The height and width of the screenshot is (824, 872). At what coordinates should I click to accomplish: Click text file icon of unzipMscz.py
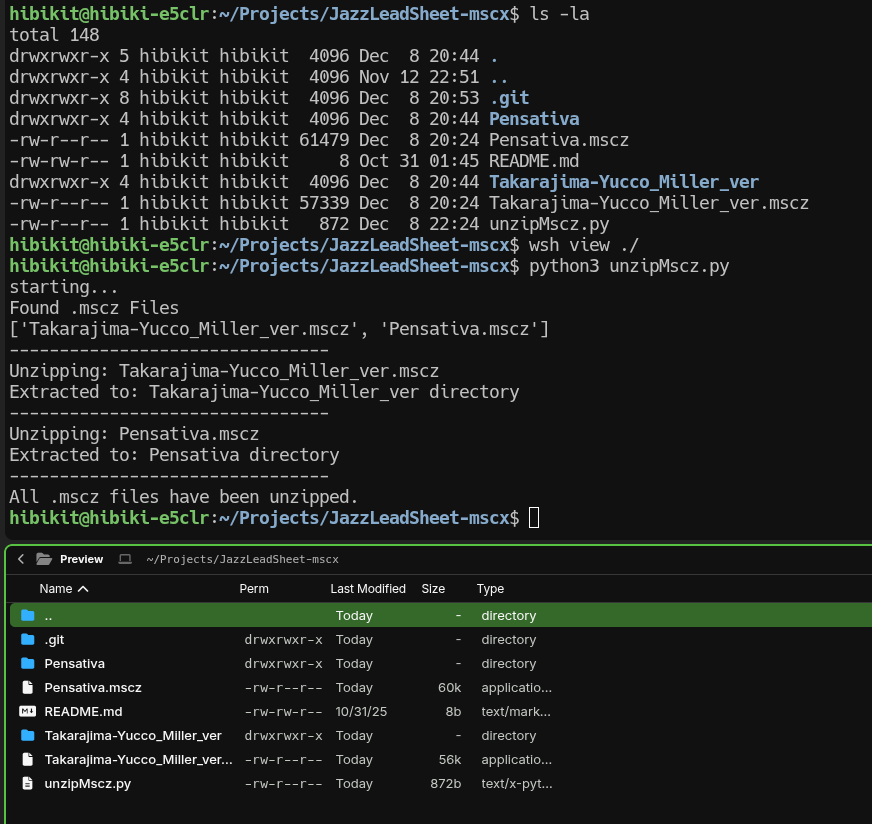28,783
